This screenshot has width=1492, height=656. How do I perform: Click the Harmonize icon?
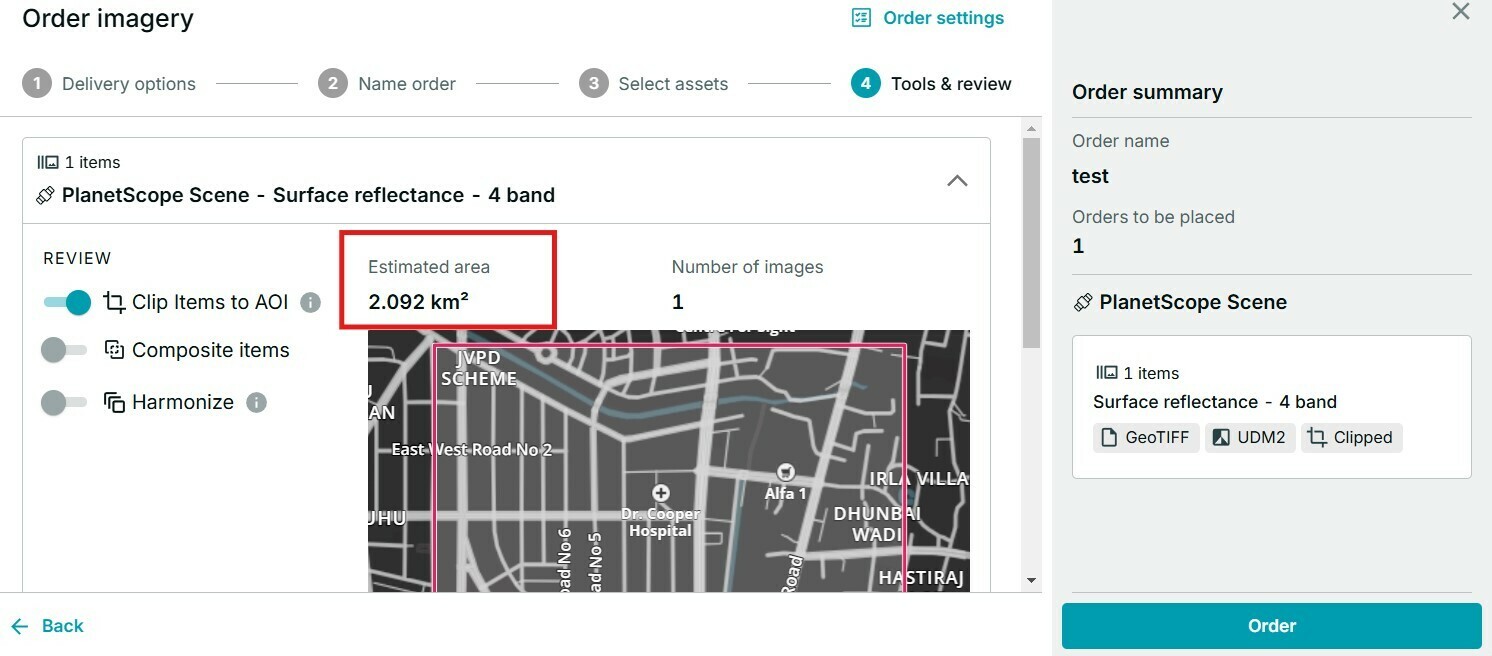pyautogui.click(x=114, y=402)
